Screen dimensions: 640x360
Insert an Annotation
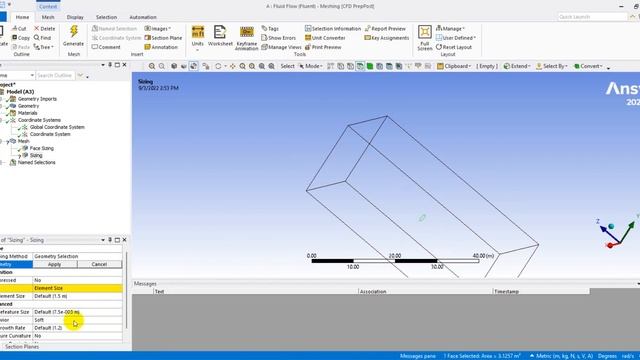coord(161,47)
